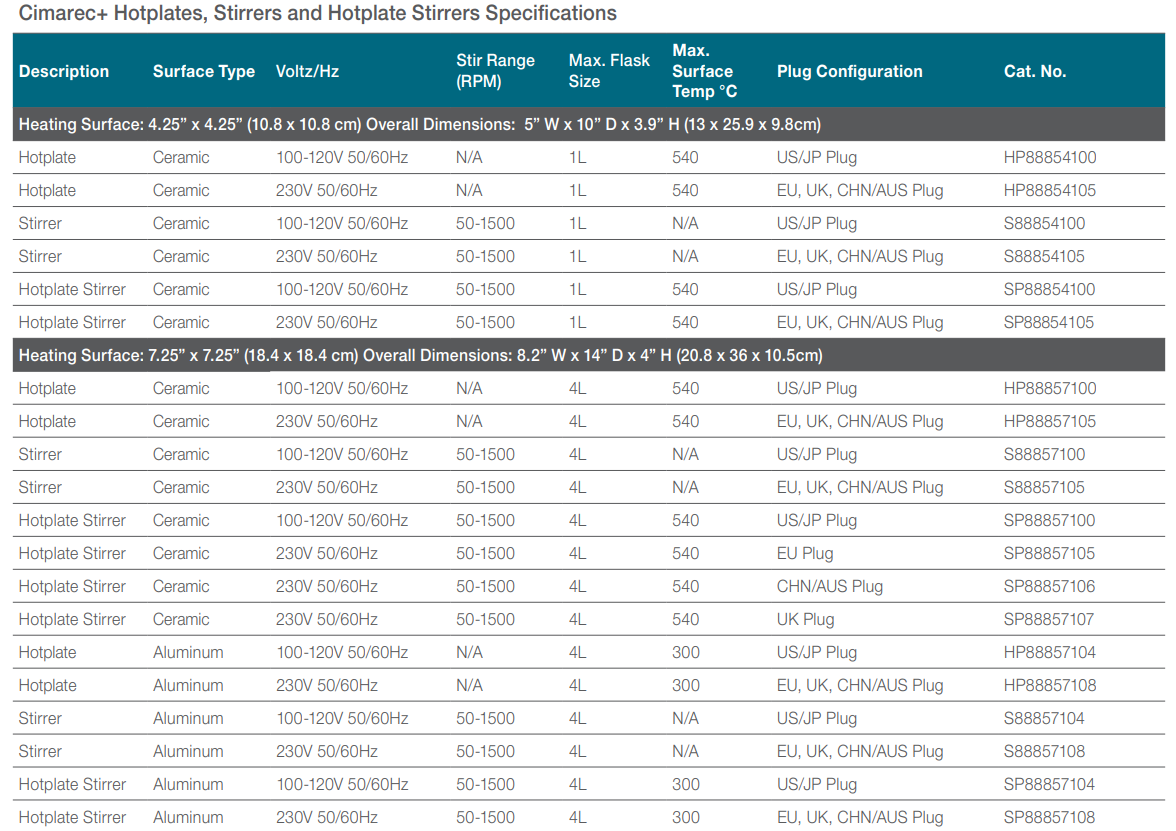
Task: Click catalog number HP88857108
Action: point(1050,686)
